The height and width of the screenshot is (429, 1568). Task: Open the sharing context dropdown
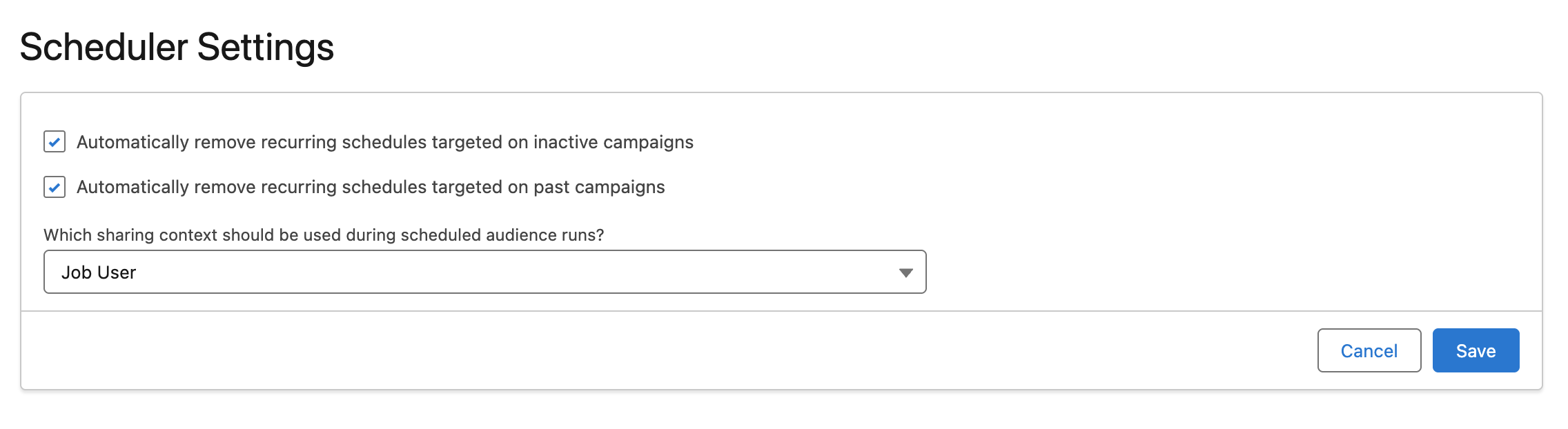(x=484, y=272)
